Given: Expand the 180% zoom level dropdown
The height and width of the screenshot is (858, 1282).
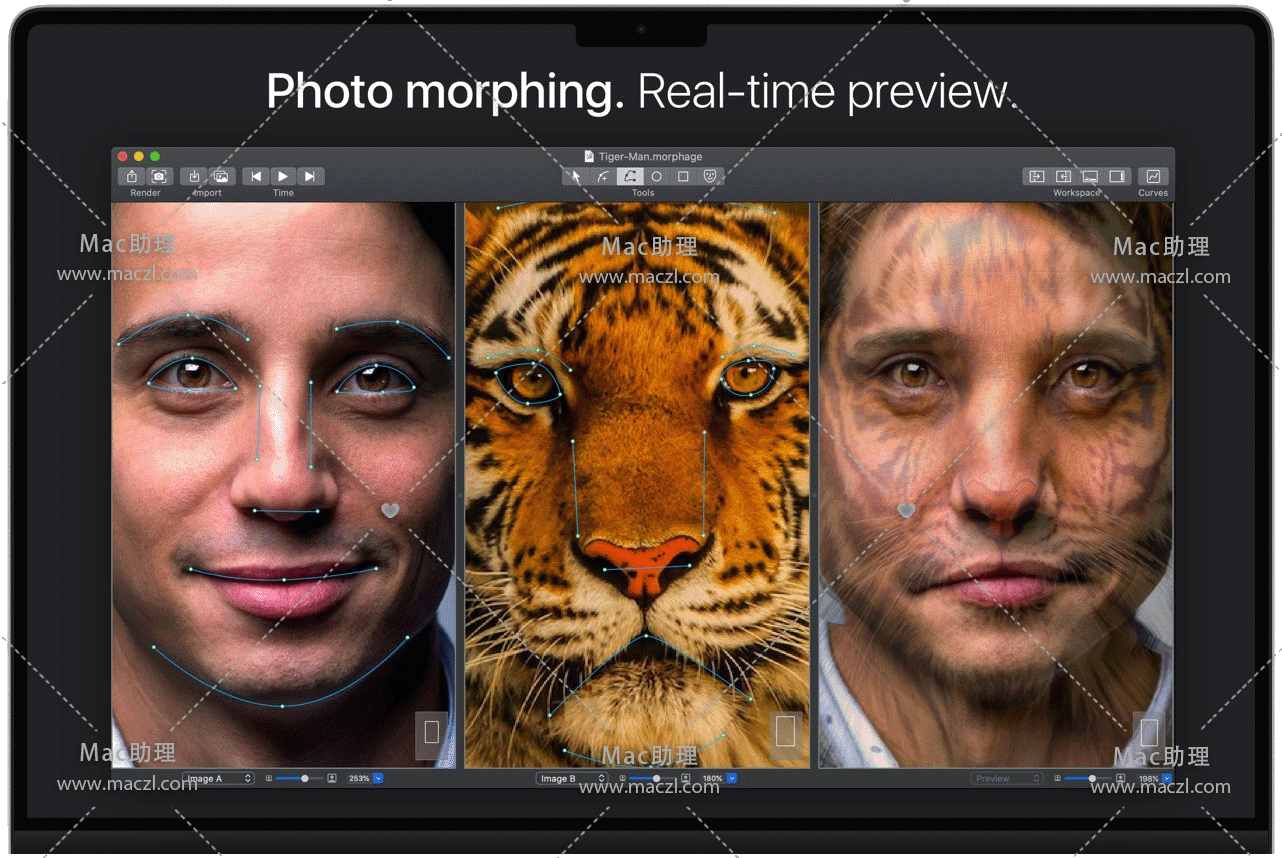Looking at the screenshot, I should tap(732, 778).
